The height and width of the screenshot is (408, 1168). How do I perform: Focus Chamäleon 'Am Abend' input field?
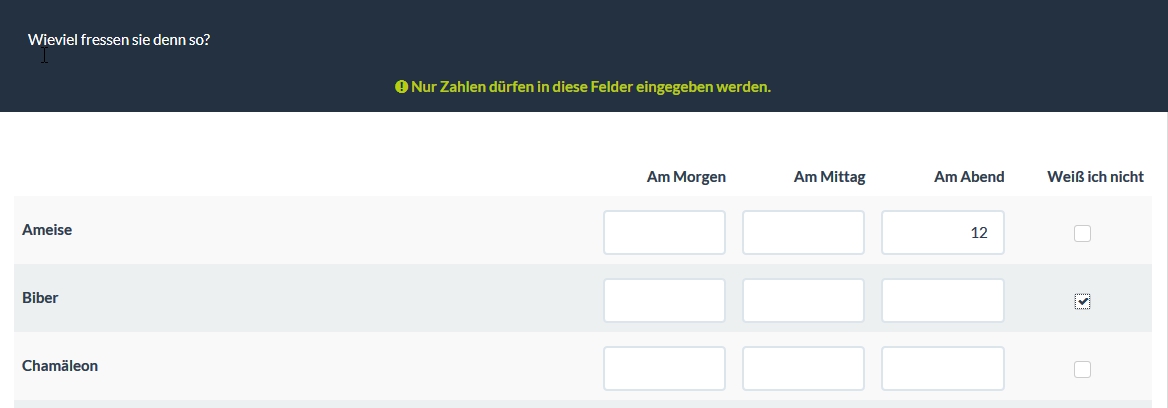[x=942, y=369]
